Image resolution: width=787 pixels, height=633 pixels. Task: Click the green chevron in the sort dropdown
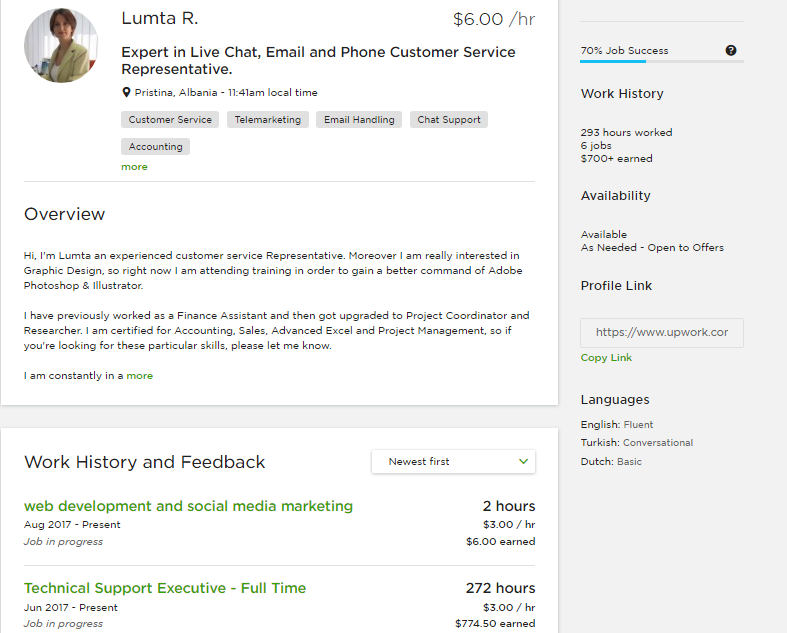pos(523,461)
